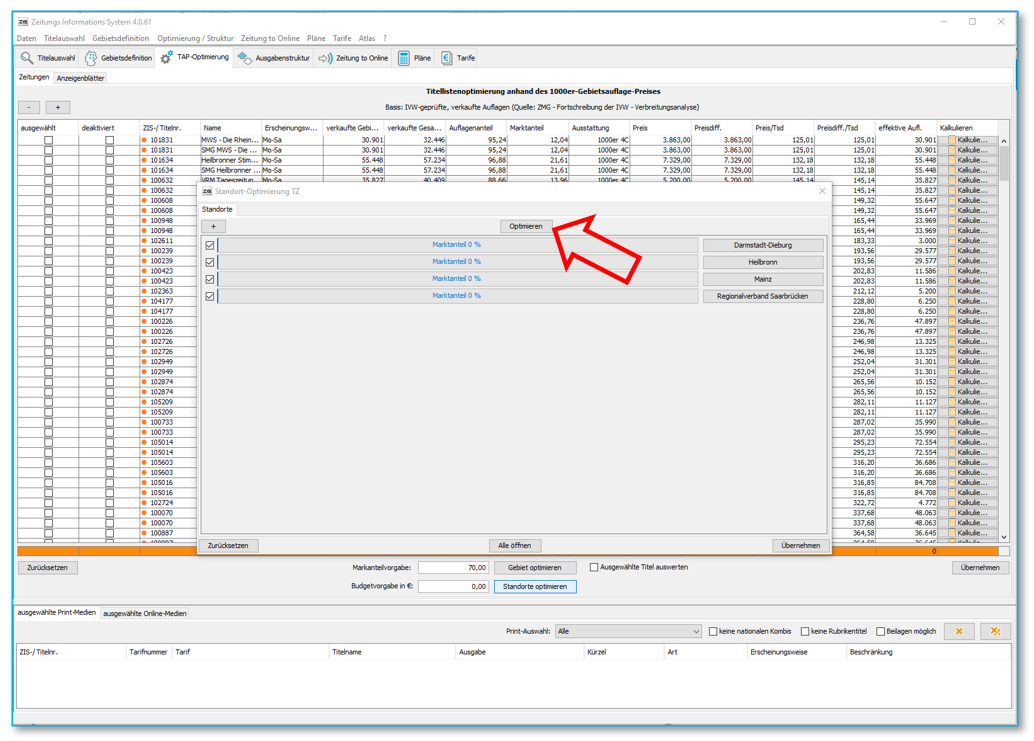1034x741 pixels.
Task: Click the orange X remove icon
Action: [x=959, y=631]
